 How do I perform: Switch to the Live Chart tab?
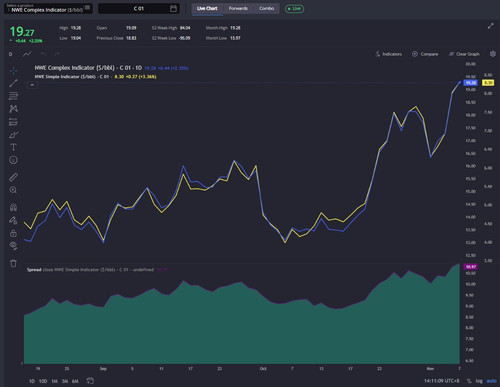[207, 8]
